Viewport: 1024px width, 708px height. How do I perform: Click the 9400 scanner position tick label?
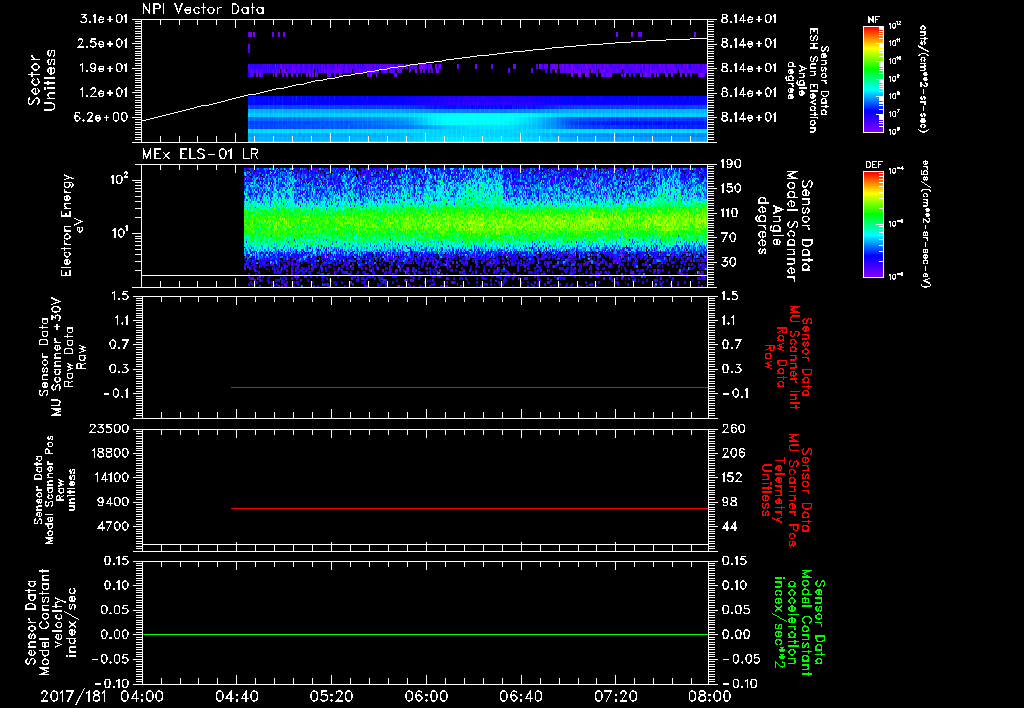point(112,502)
